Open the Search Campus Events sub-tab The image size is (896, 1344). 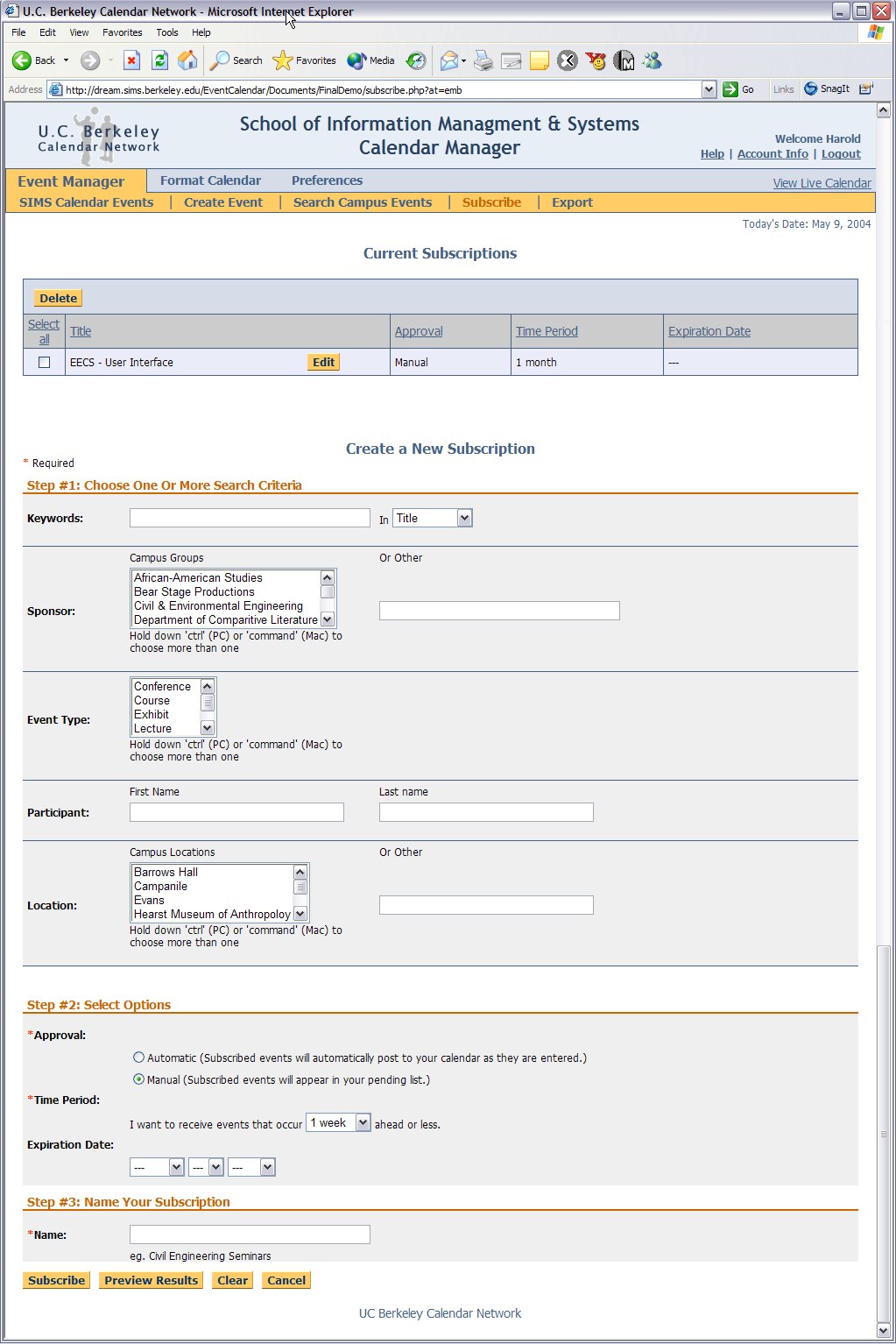(363, 202)
